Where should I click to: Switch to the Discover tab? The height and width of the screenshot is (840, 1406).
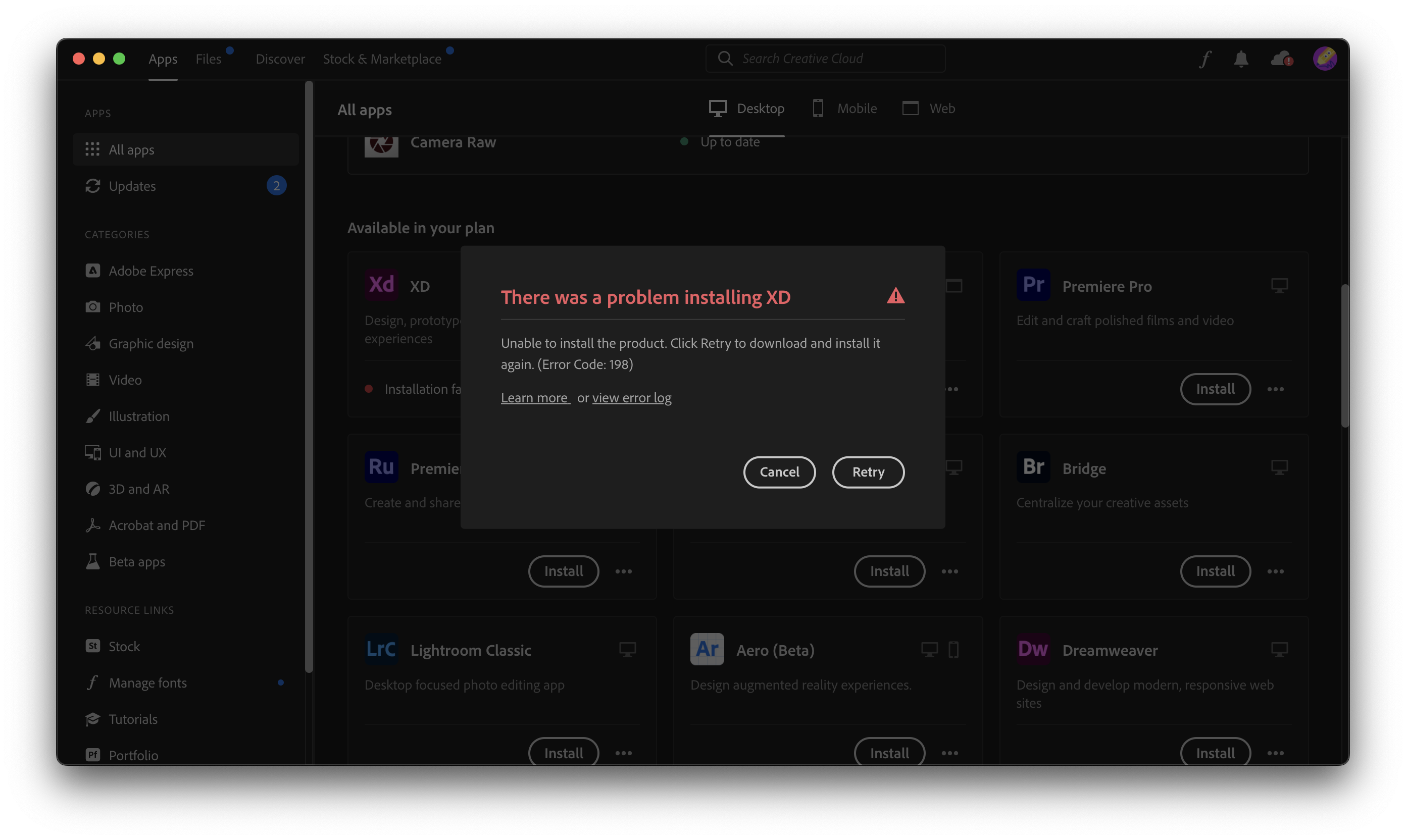[280, 59]
